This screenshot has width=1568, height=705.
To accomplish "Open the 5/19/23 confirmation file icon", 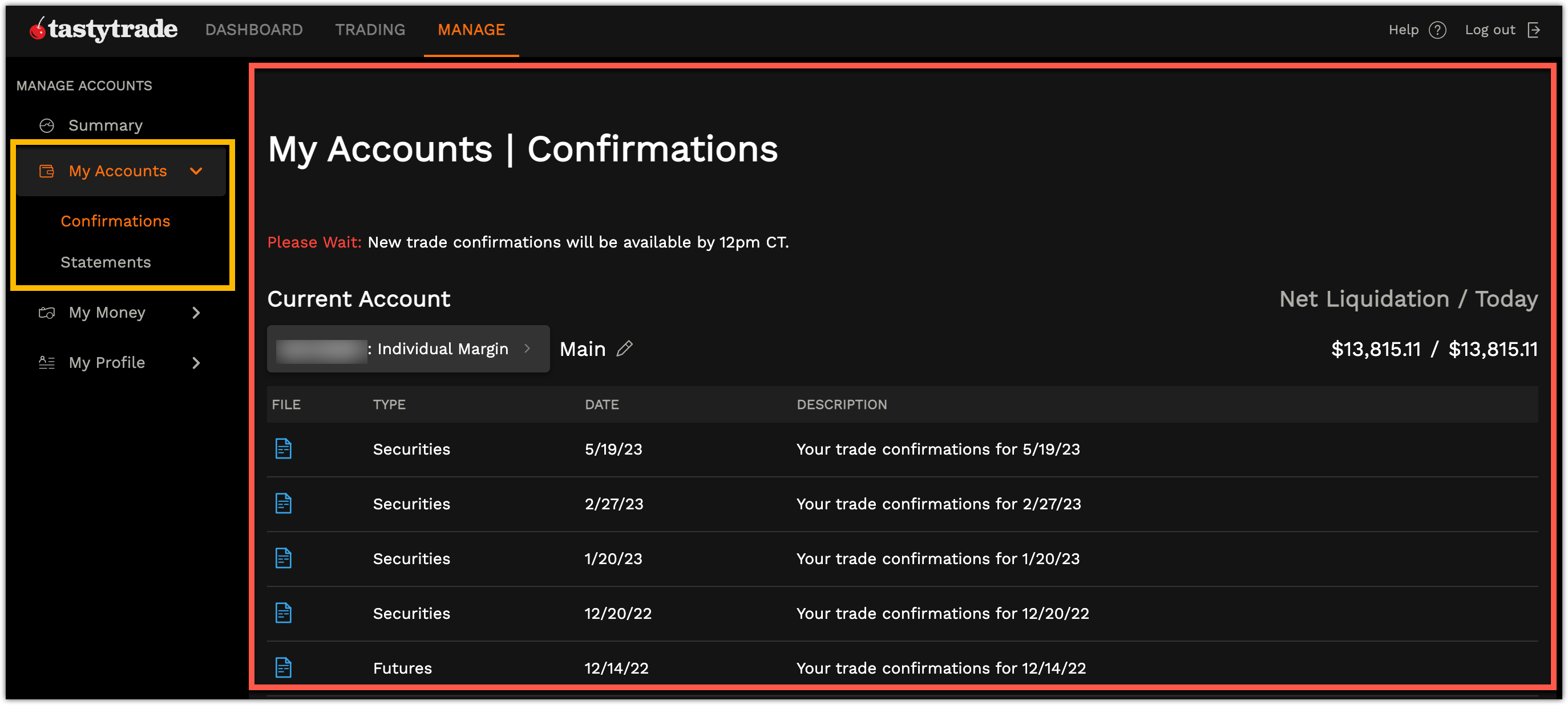I will coord(283,449).
